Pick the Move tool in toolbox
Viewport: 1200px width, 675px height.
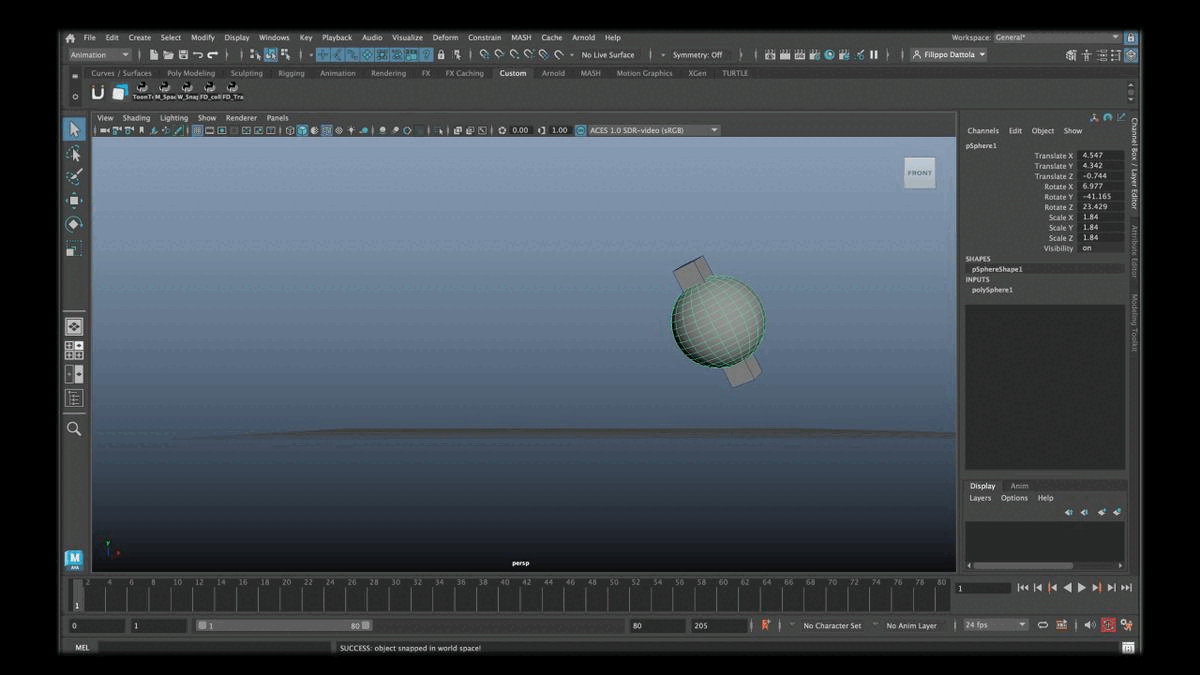coord(74,201)
